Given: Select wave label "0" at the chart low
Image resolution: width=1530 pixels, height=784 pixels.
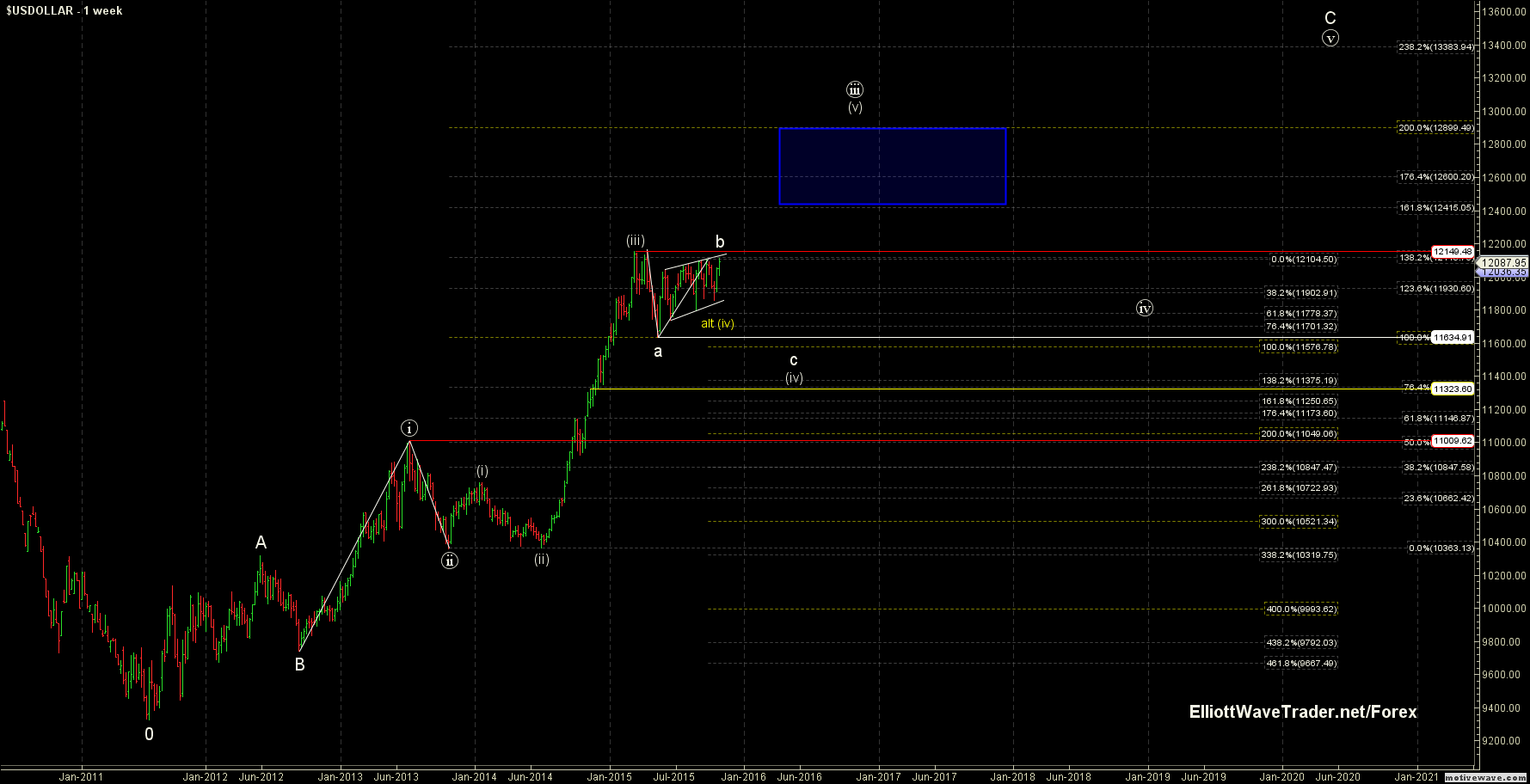Looking at the screenshot, I should (150, 735).
